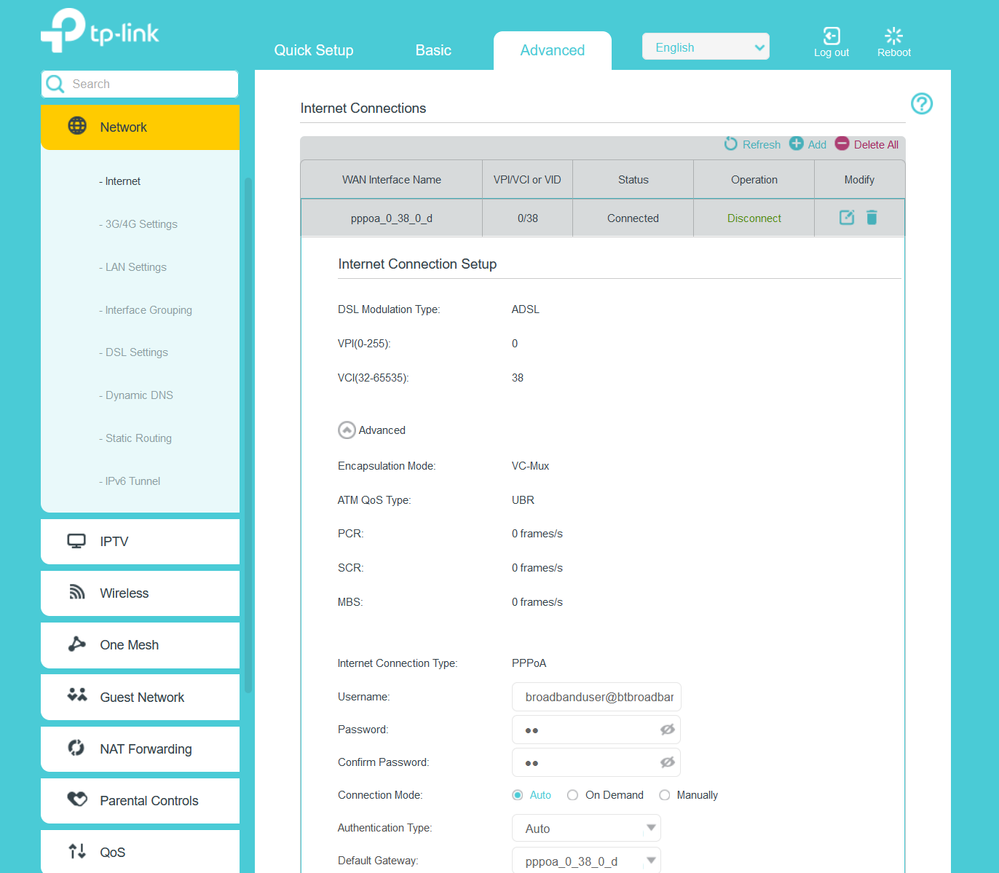Switch to the Quick Setup tab

click(313, 49)
